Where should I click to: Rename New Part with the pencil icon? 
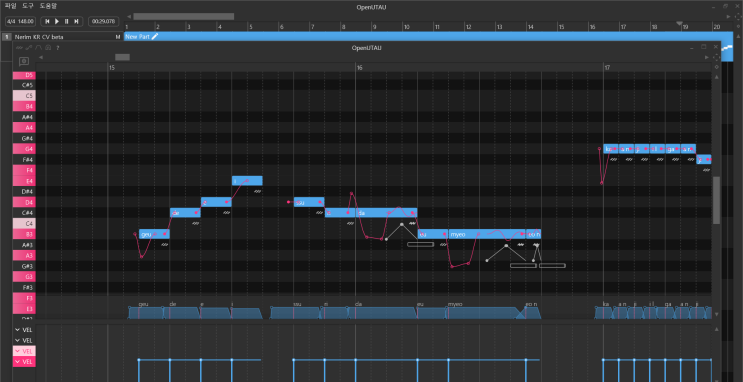tap(154, 36)
